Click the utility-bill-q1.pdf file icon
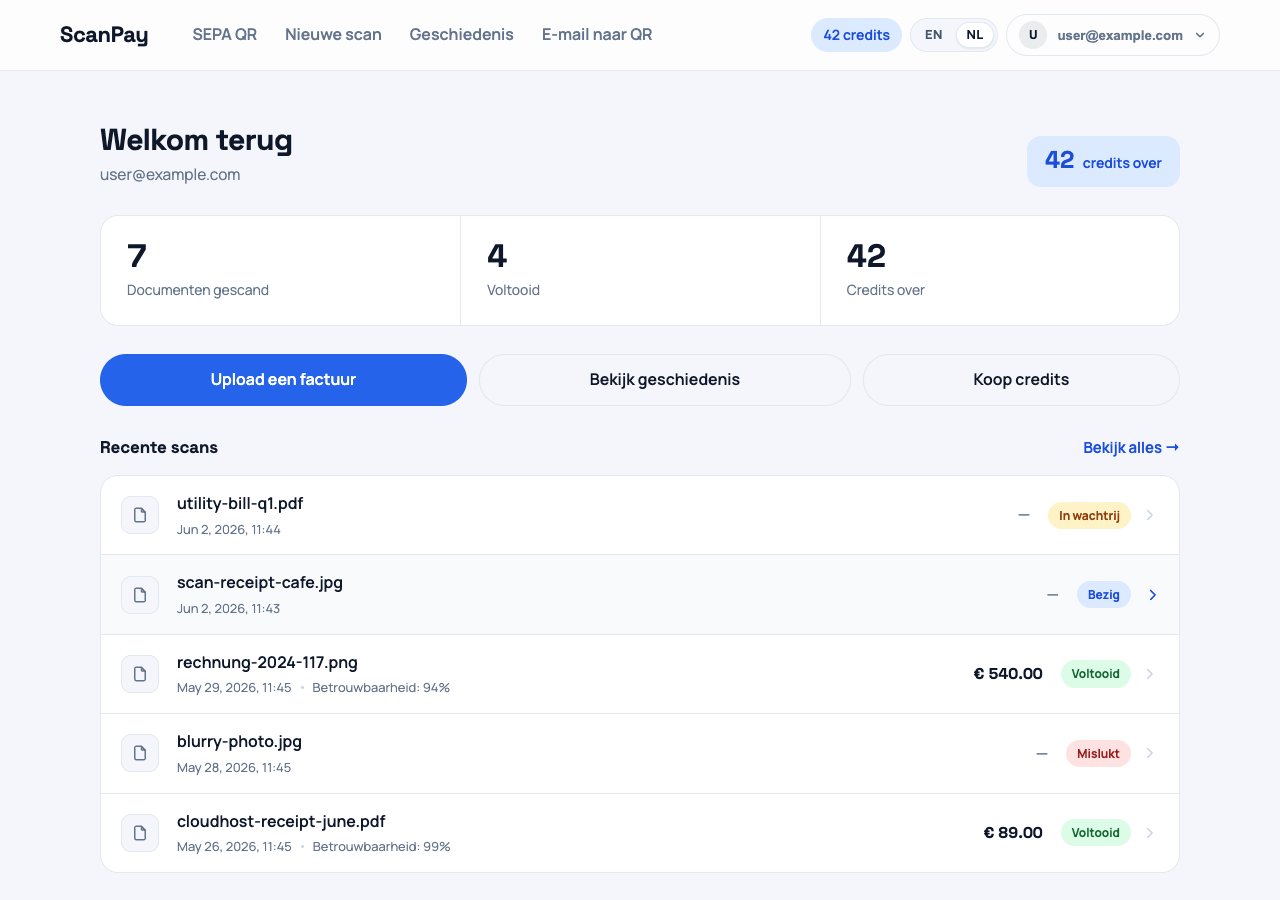Viewport: 1280px width, 900px height. coord(140,515)
